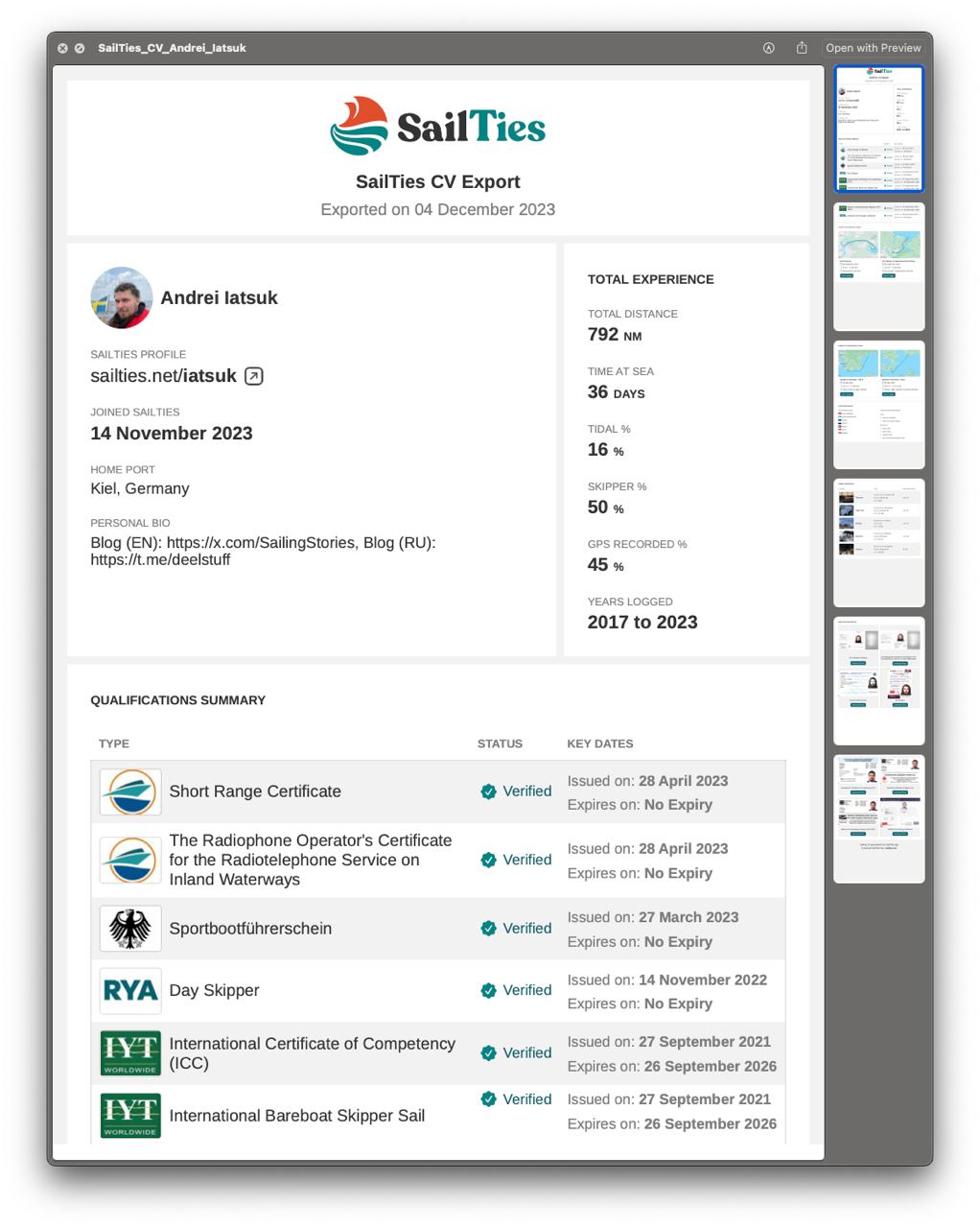Select the third page thumbnail with maps

click(879, 405)
